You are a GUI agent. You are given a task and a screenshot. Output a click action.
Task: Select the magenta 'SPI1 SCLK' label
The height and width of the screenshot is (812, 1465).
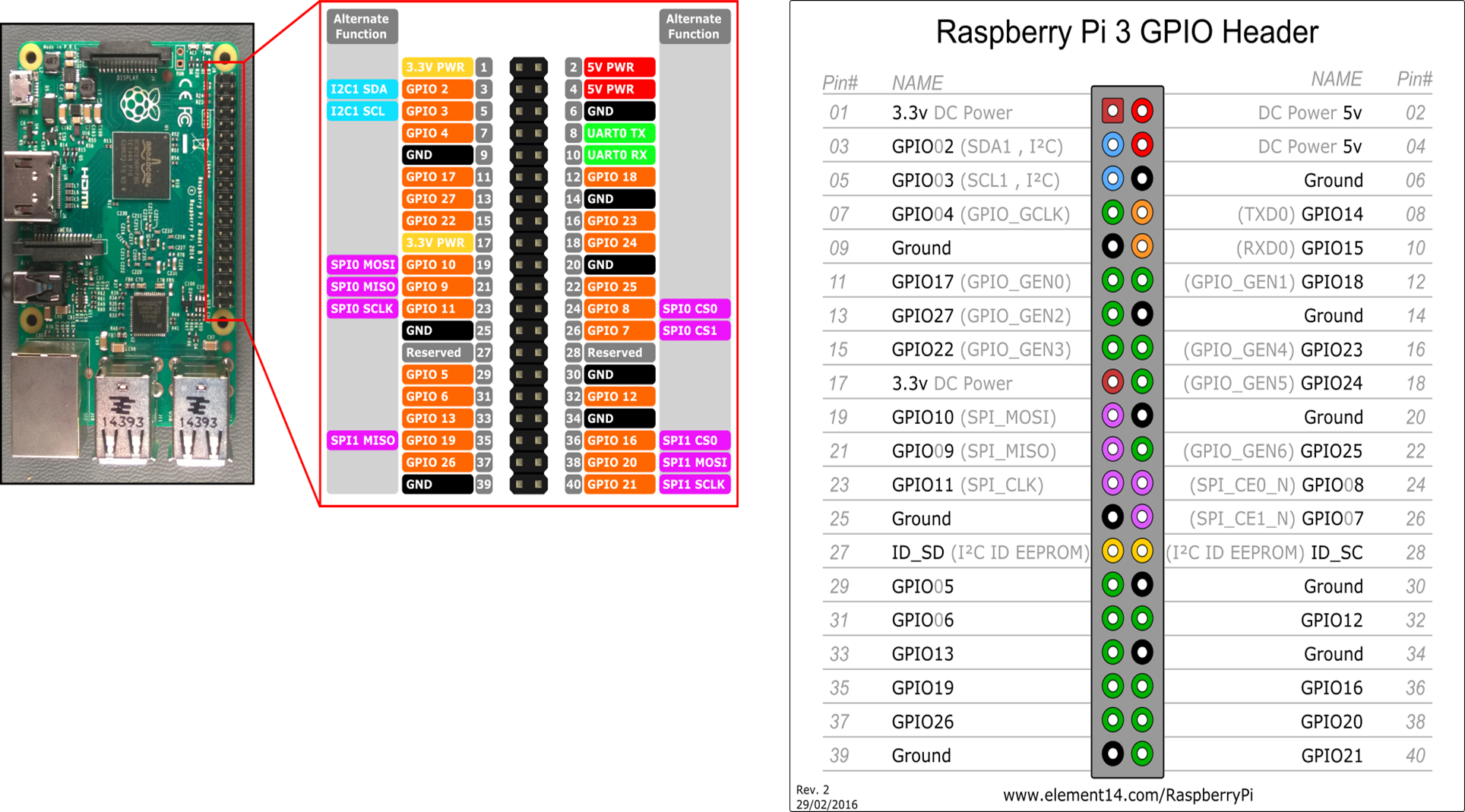pos(695,484)
